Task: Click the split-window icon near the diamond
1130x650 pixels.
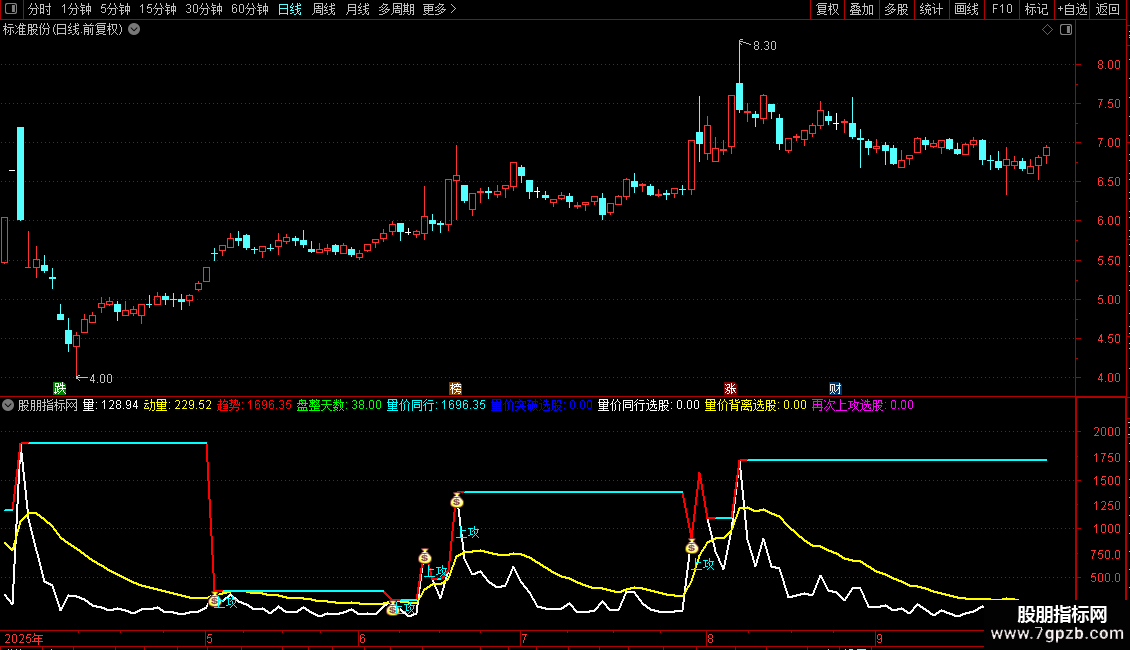Action: (x=1066, y=30)
